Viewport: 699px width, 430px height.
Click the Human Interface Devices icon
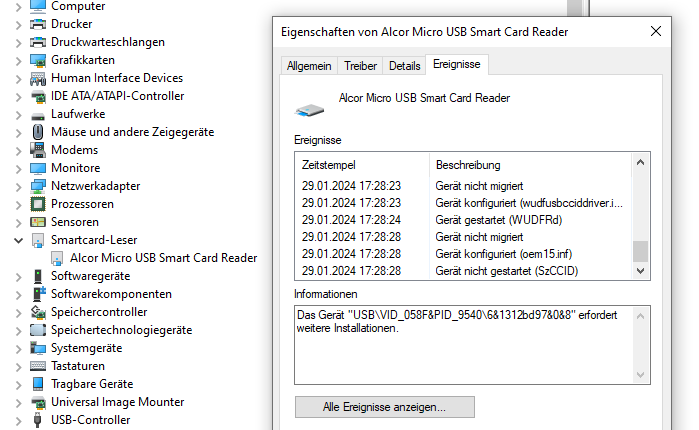(38, 78)
